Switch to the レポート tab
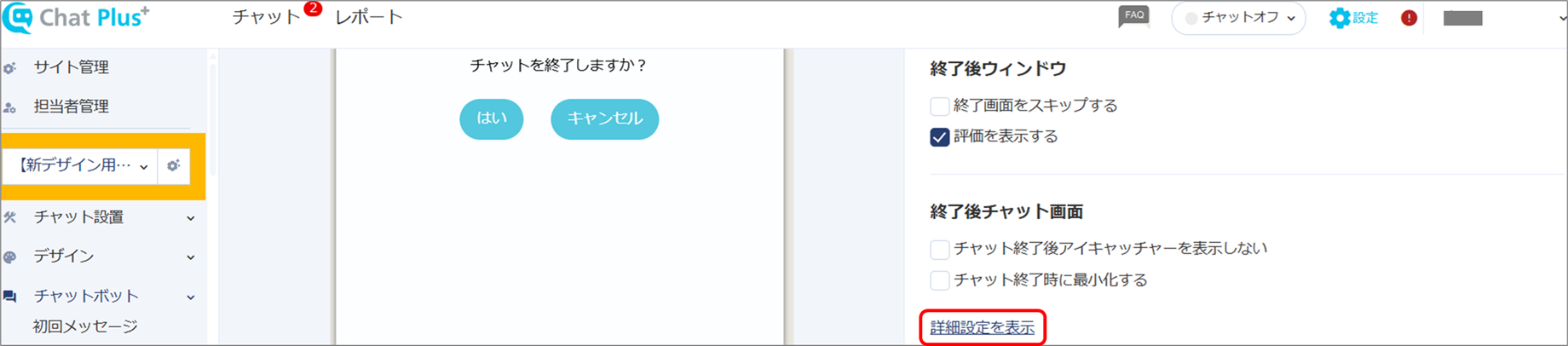Image resolution: width=1568 pixels, height=346 pixels. [x=368, y=17]
